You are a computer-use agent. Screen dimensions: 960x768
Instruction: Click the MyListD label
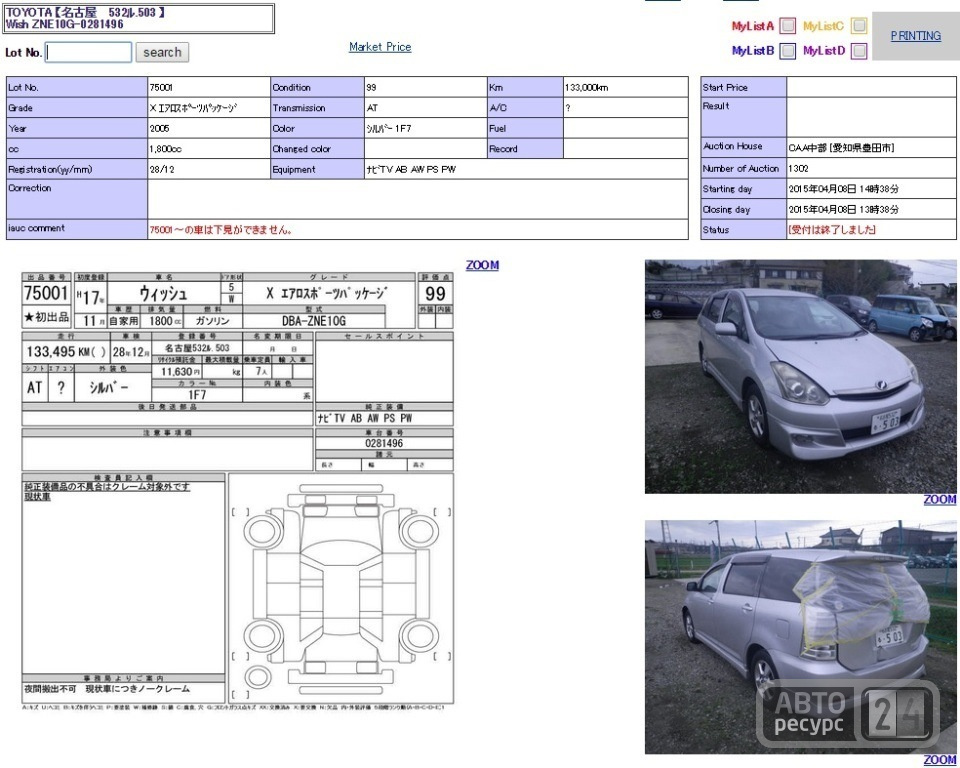point(824,50)
